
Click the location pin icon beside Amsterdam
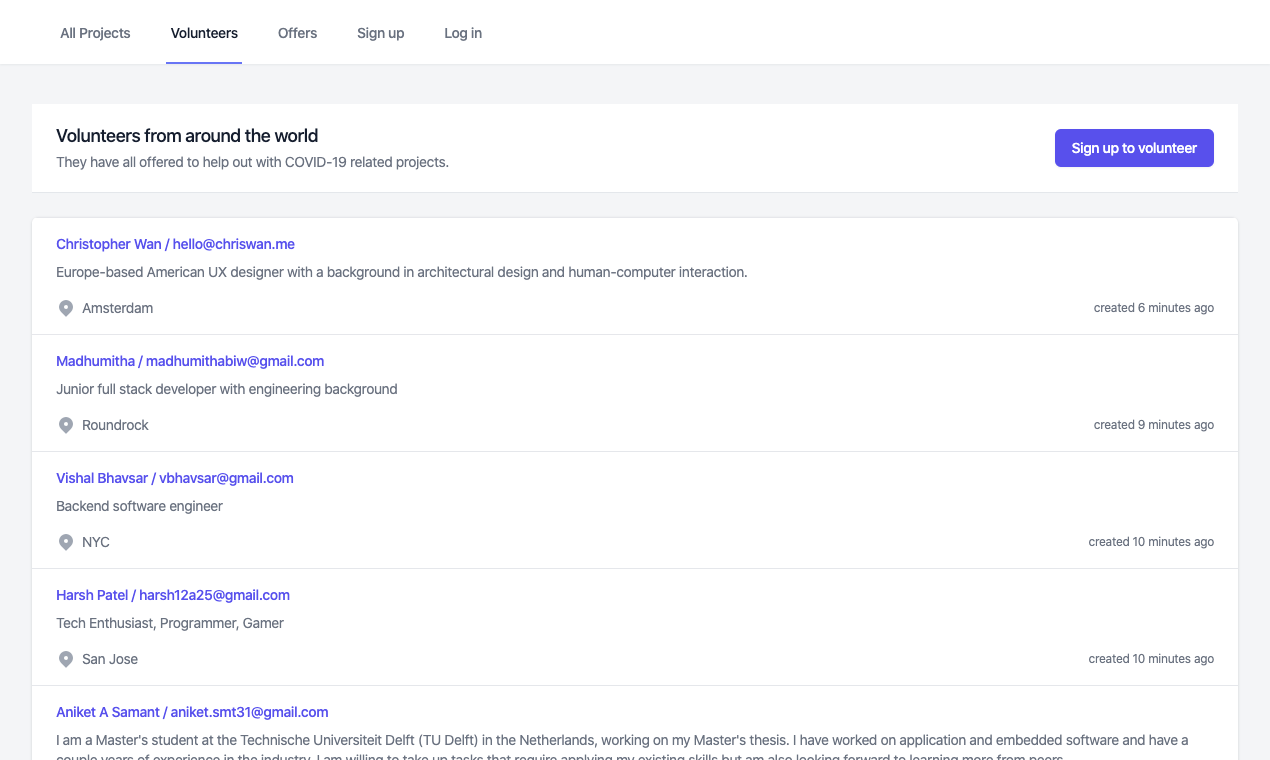[x=66, y=308]
